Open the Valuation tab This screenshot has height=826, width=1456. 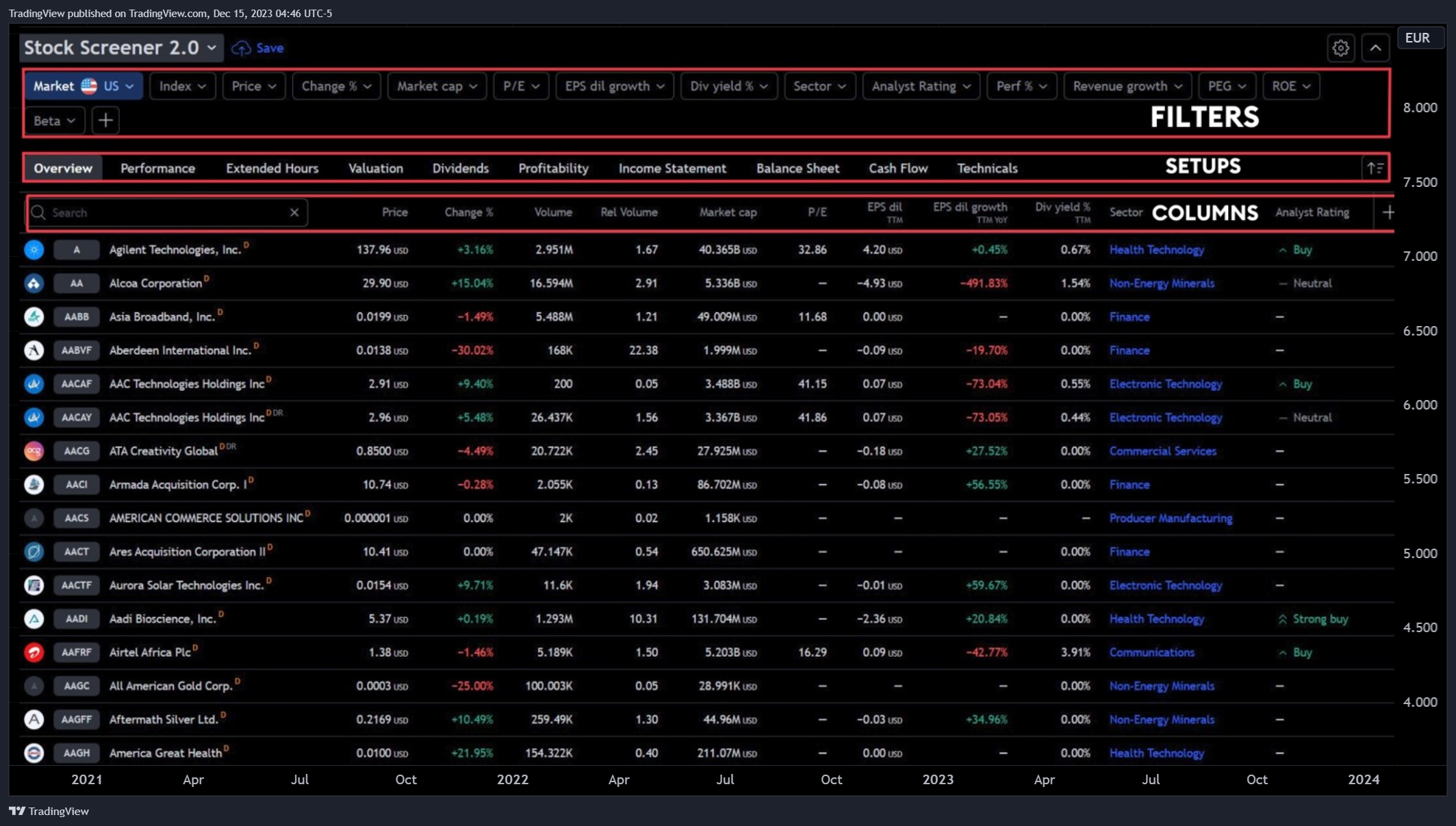coord(376,168)
